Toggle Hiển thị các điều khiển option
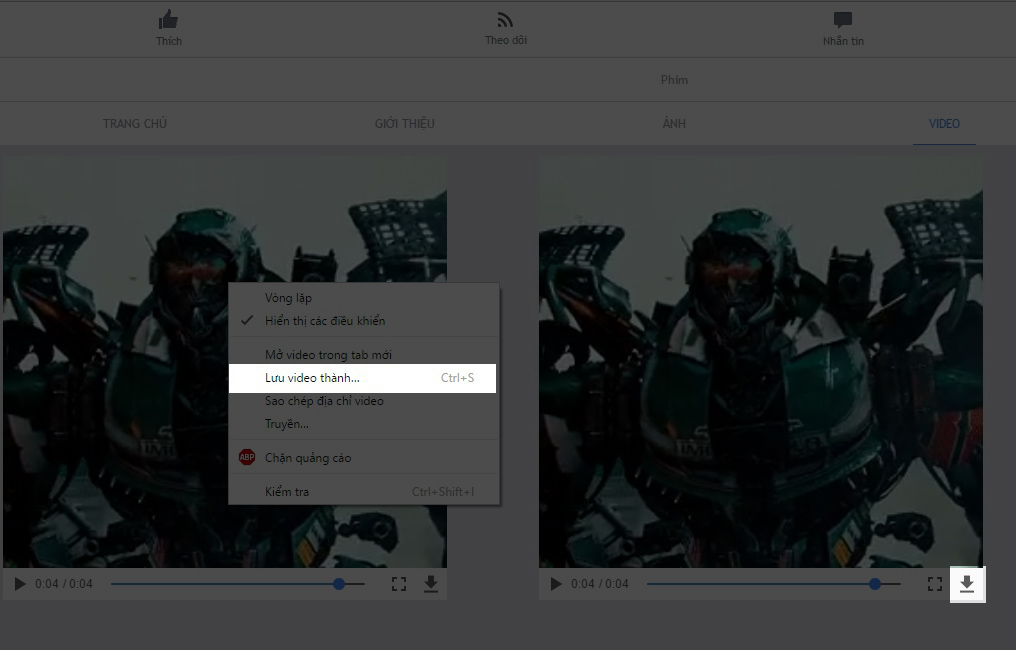This screenshot has height=650, width=1016. (324, 321)
